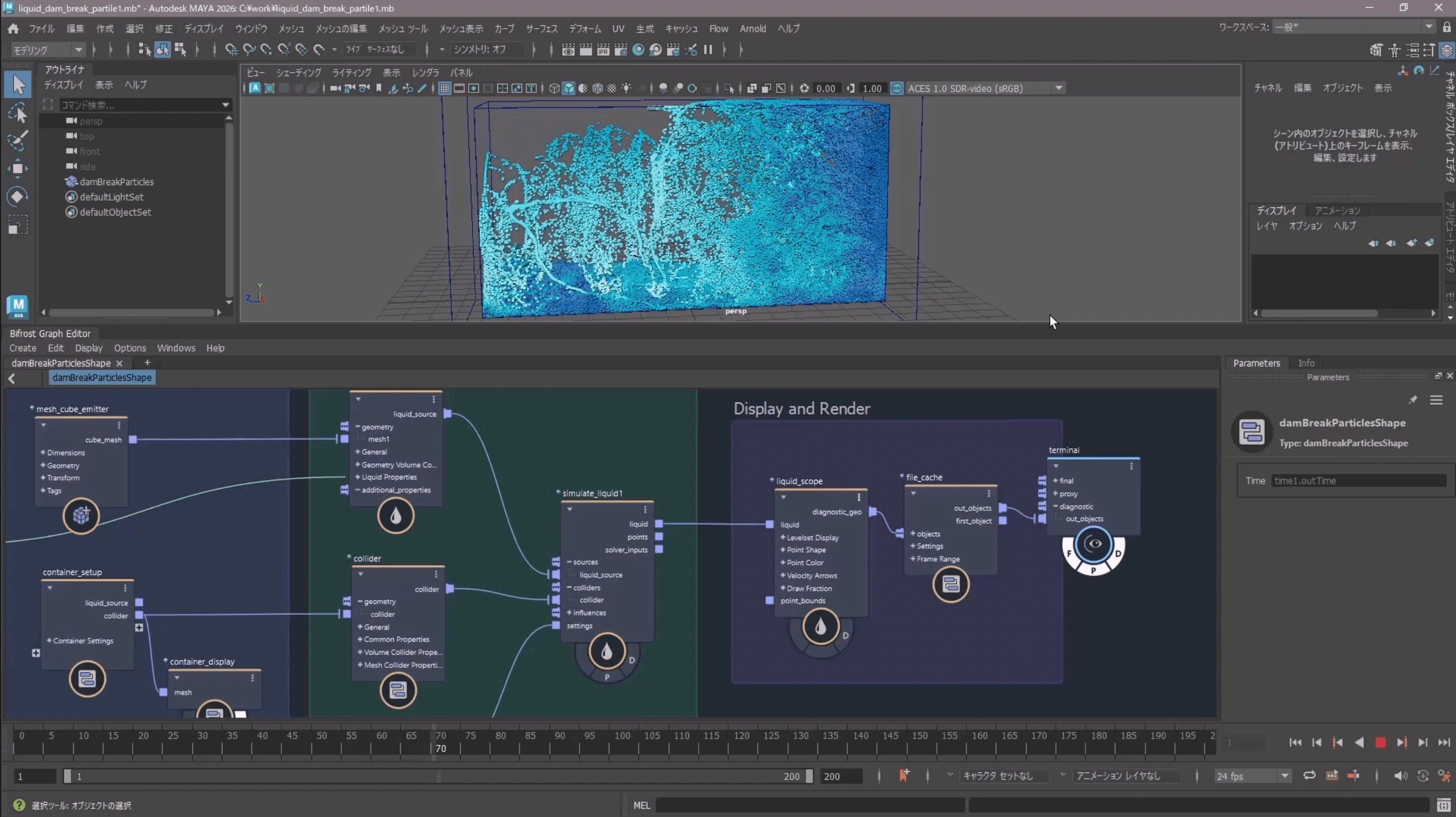Click the damBreakParticlesShape parameter type icon
1456x817 pixels.
point(1252,432)
